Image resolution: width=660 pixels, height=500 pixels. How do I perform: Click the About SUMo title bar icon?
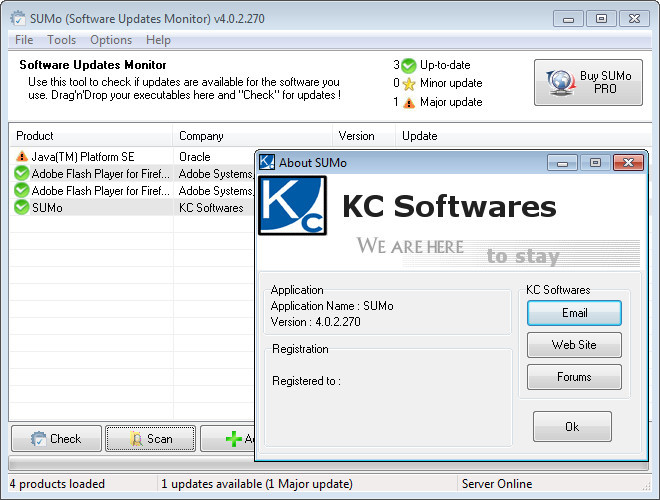[267, 162]
